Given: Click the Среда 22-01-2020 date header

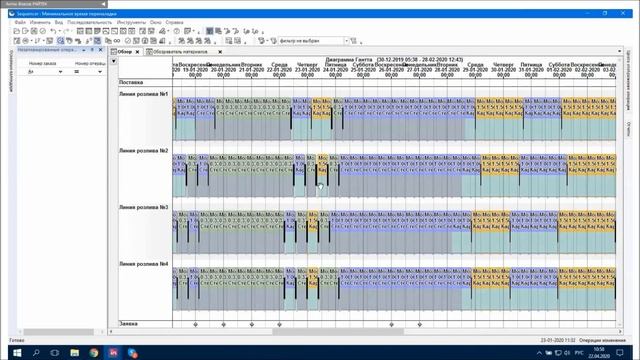Looking at the screenshot, I should tap(279, 70).
